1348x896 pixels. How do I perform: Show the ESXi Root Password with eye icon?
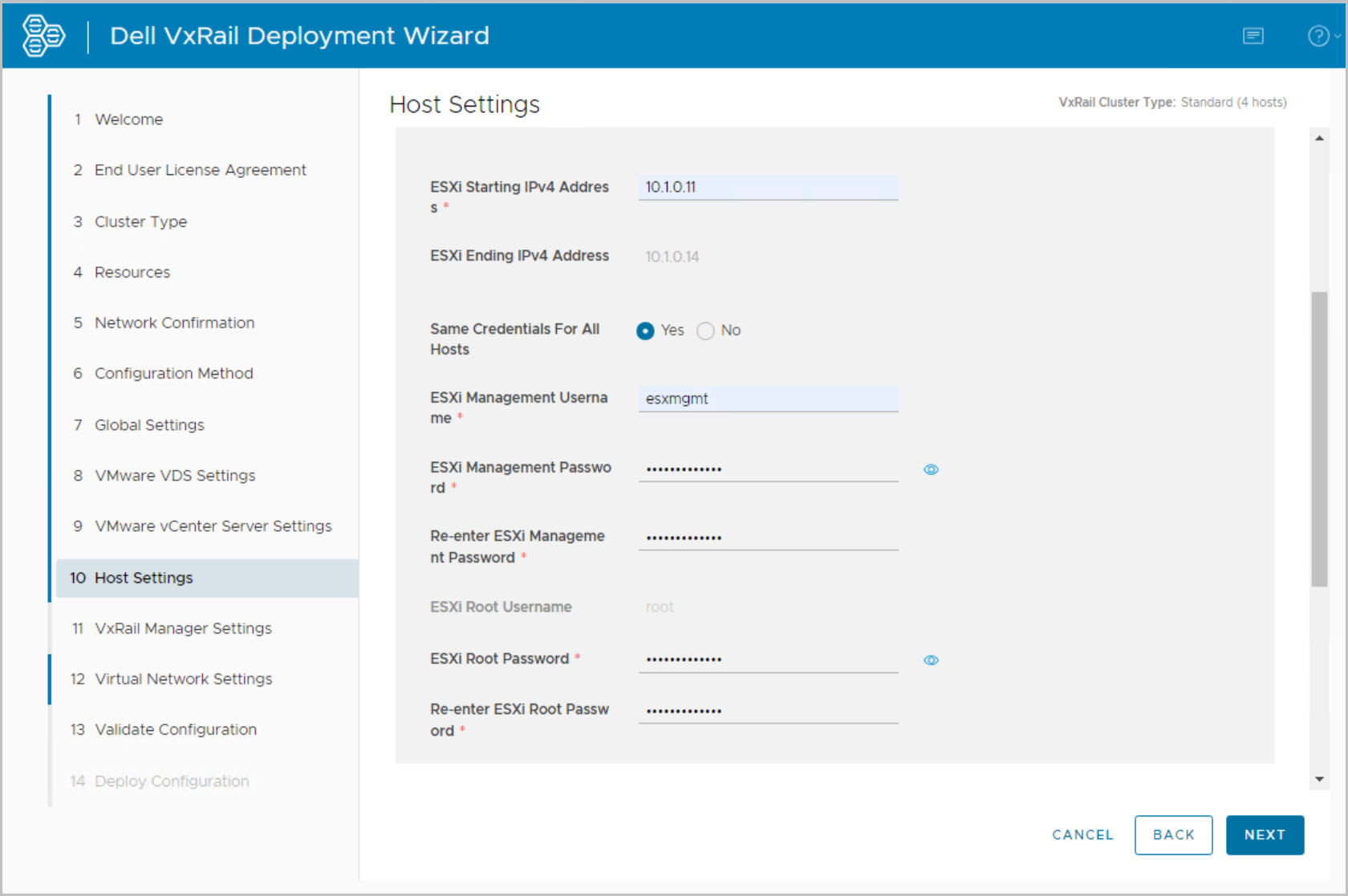click(931, 660)
